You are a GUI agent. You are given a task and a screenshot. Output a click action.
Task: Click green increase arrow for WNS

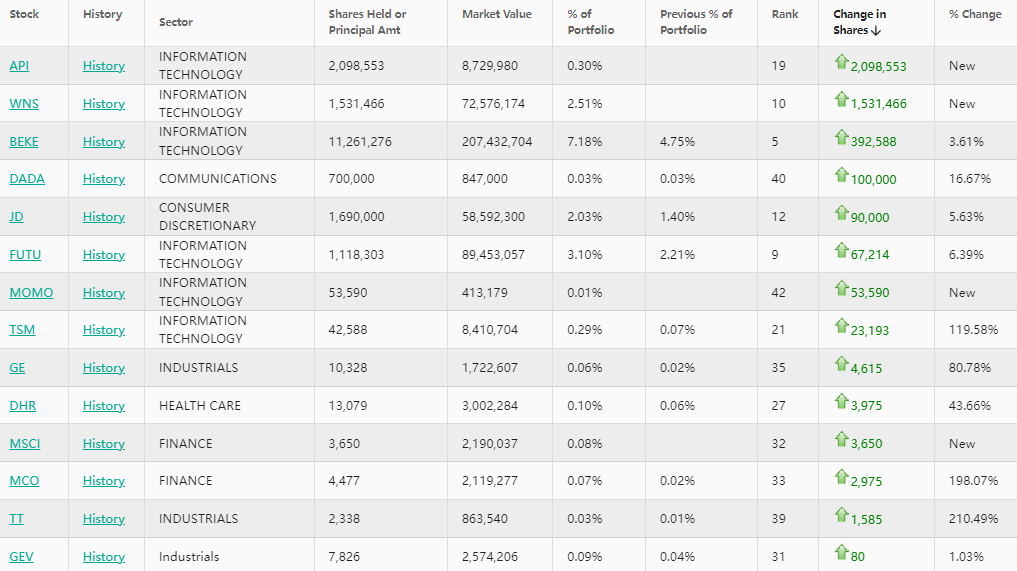841,100
